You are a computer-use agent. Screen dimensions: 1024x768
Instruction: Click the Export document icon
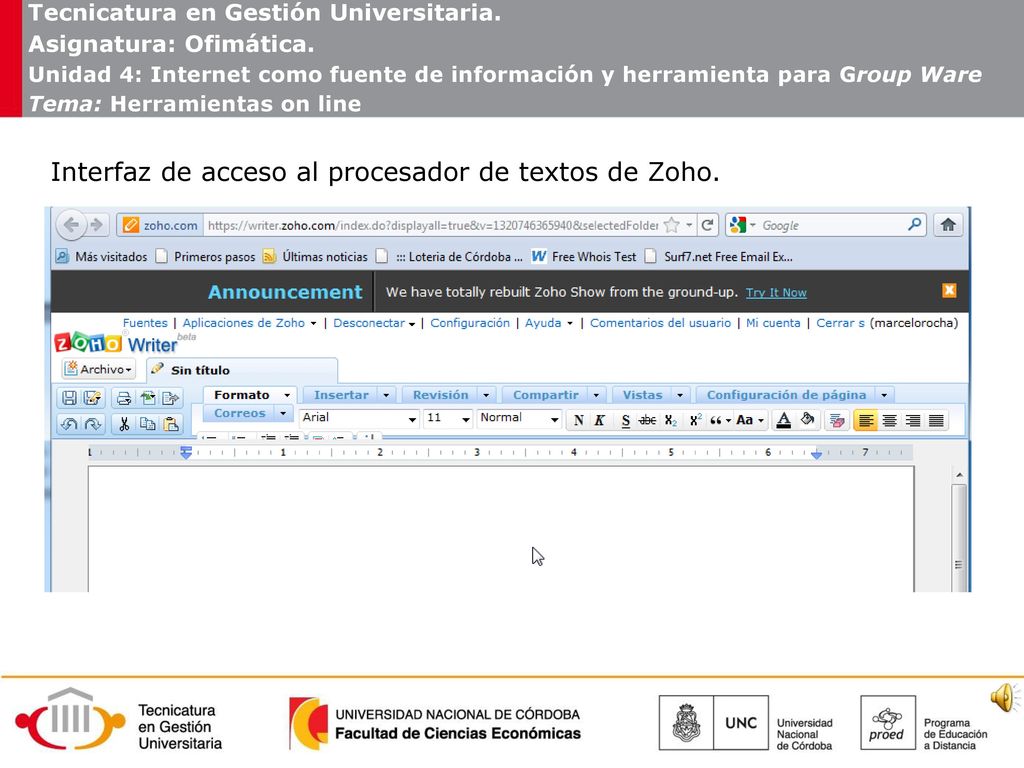170,398
